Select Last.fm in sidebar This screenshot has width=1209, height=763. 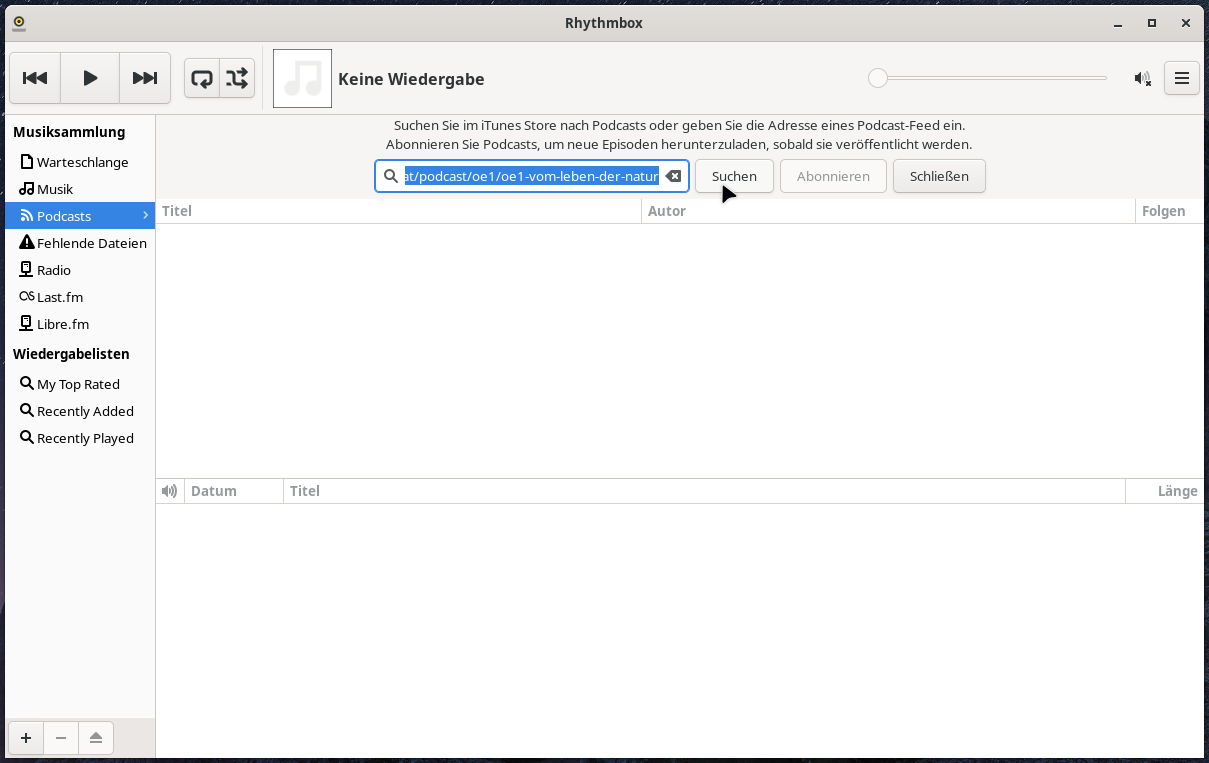coord(60,297)
